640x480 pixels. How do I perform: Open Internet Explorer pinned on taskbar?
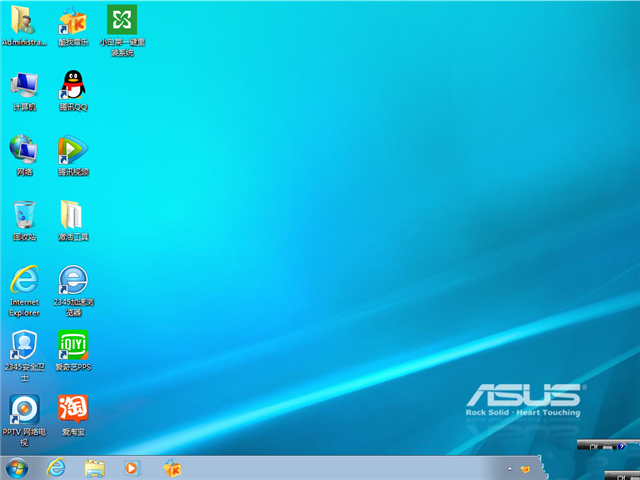[x=56, y=467]
